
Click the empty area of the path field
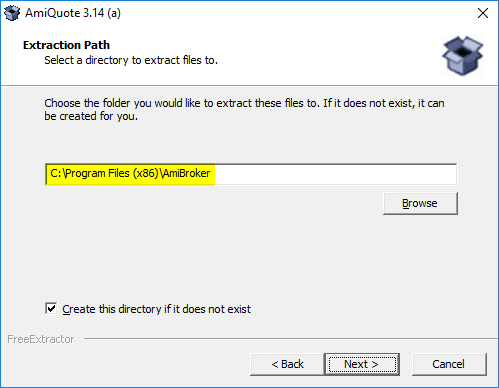pos(335,174)
